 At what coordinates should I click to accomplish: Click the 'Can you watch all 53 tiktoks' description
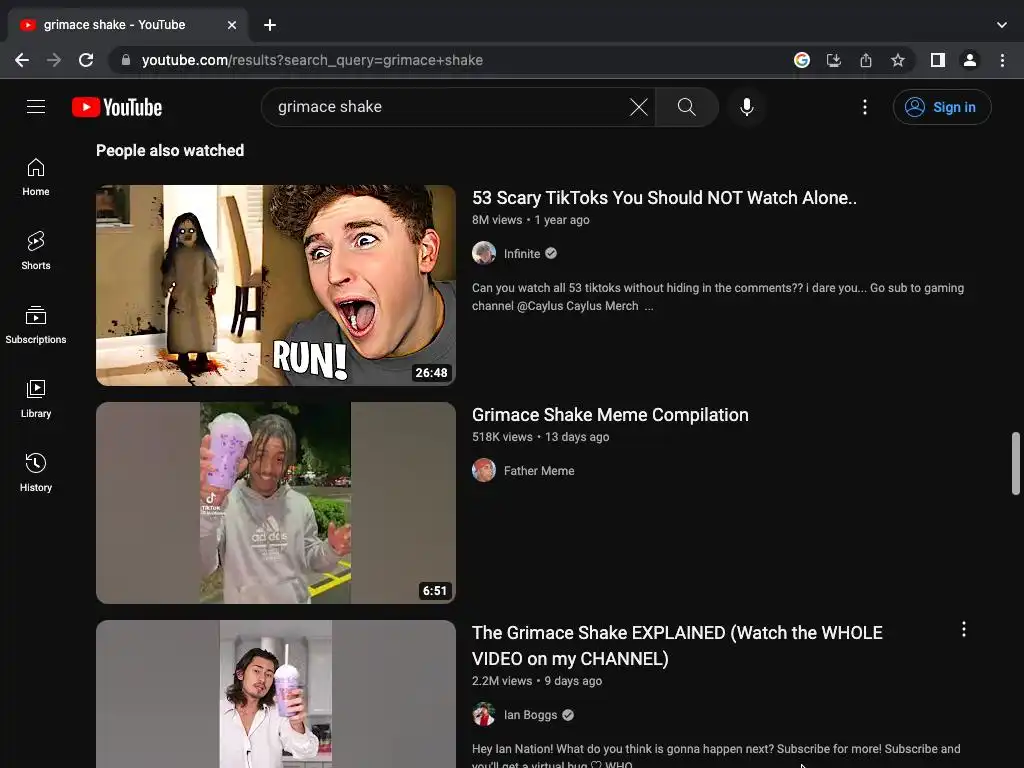718,297
